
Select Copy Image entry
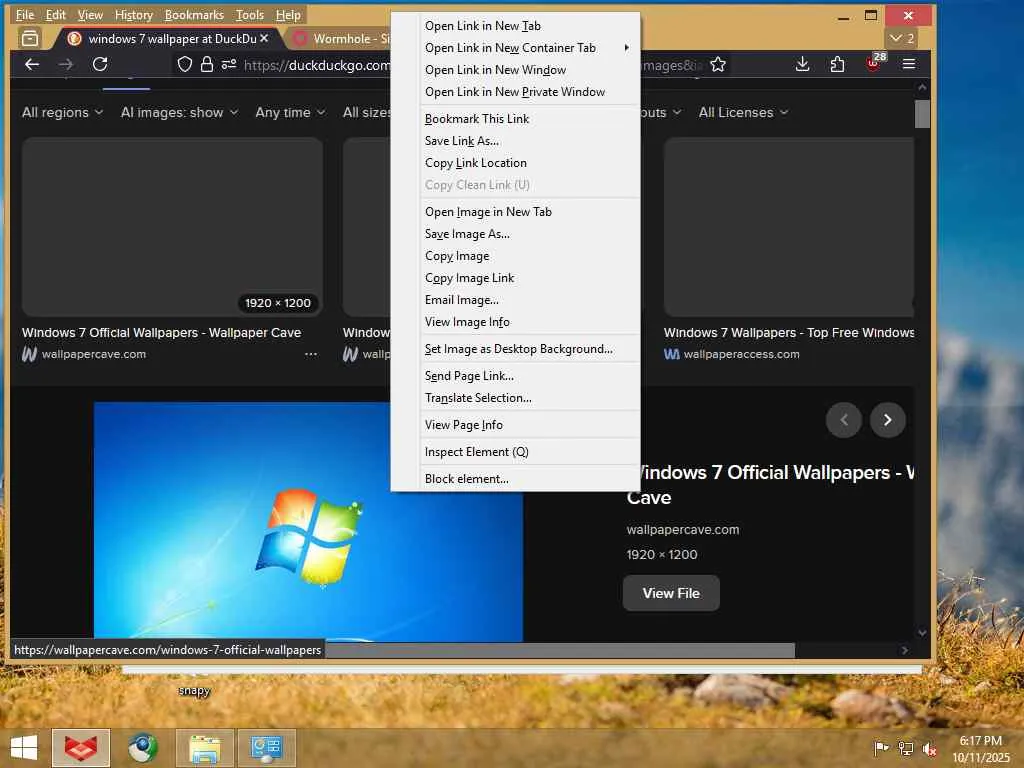(530, 256)
